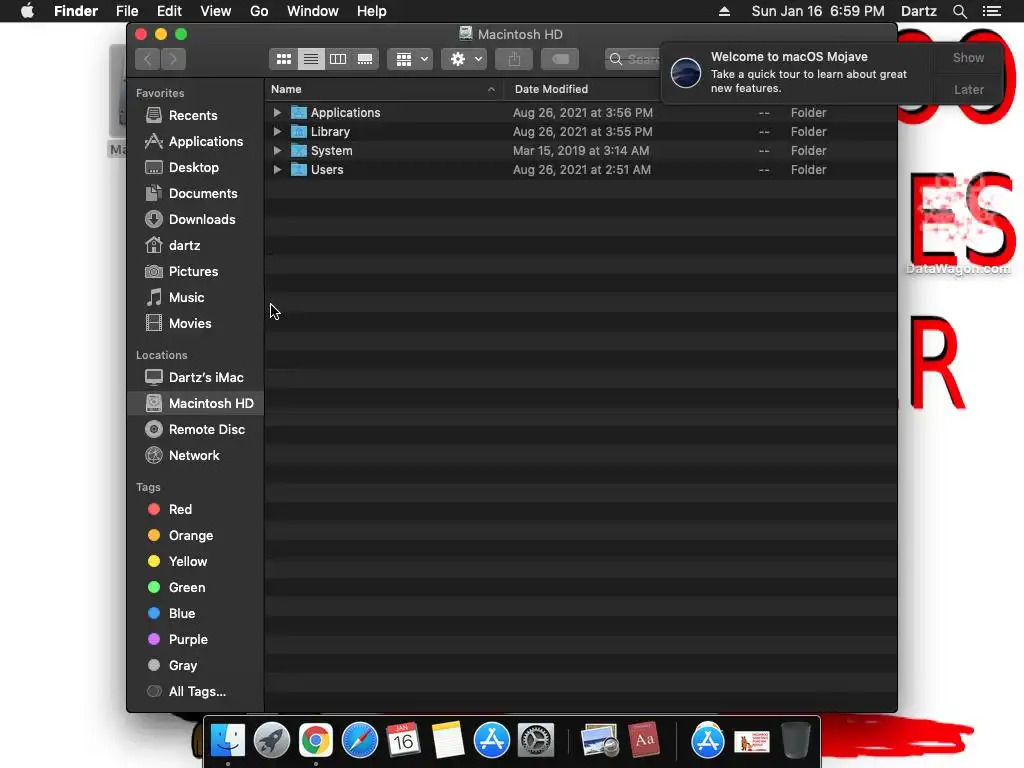This screenshot has height=768, width=1024.
Task: Open the Edit menu
Action: pos(169,11)
